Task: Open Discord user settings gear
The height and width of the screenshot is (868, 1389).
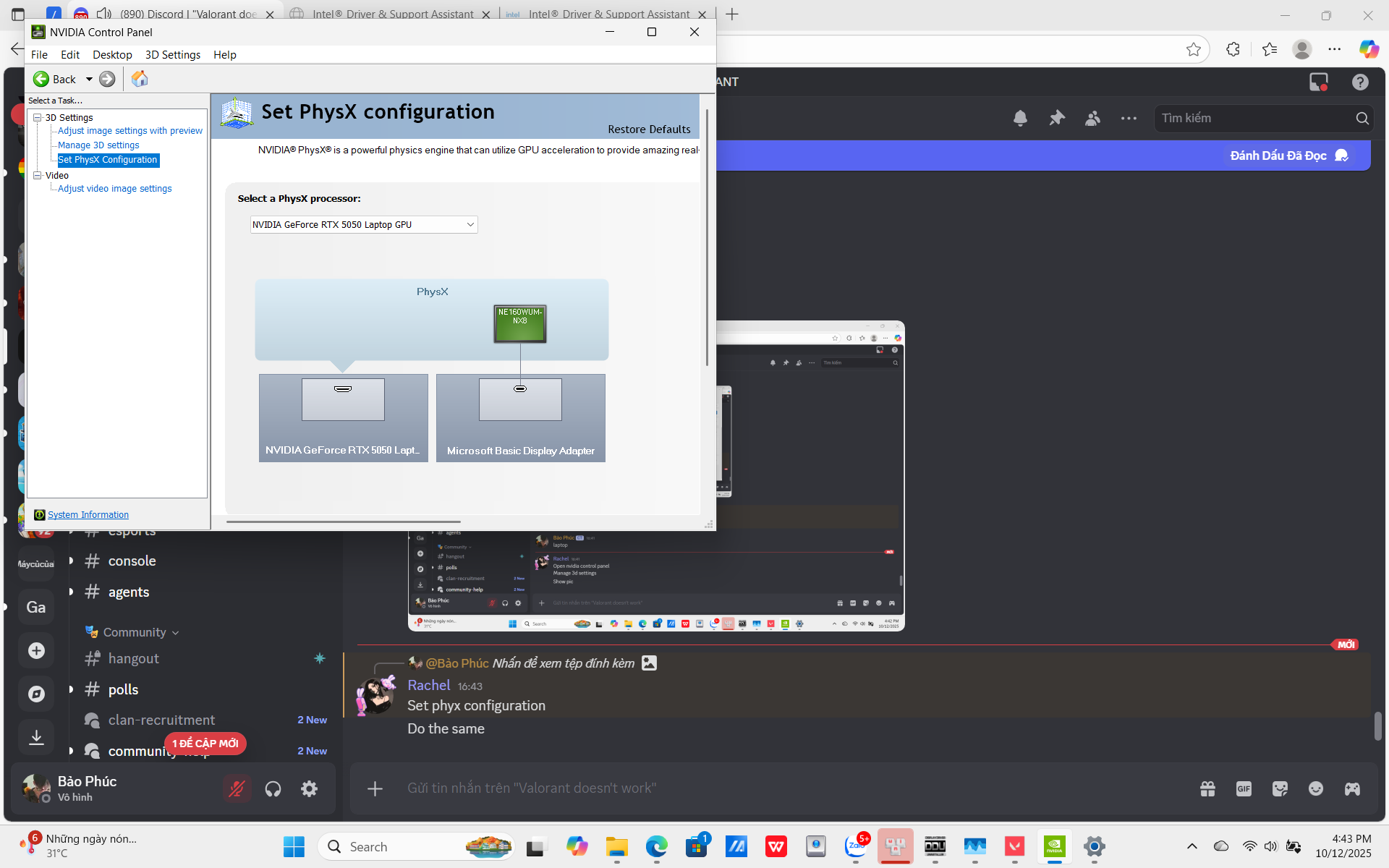Action: (x=309, y=788)
